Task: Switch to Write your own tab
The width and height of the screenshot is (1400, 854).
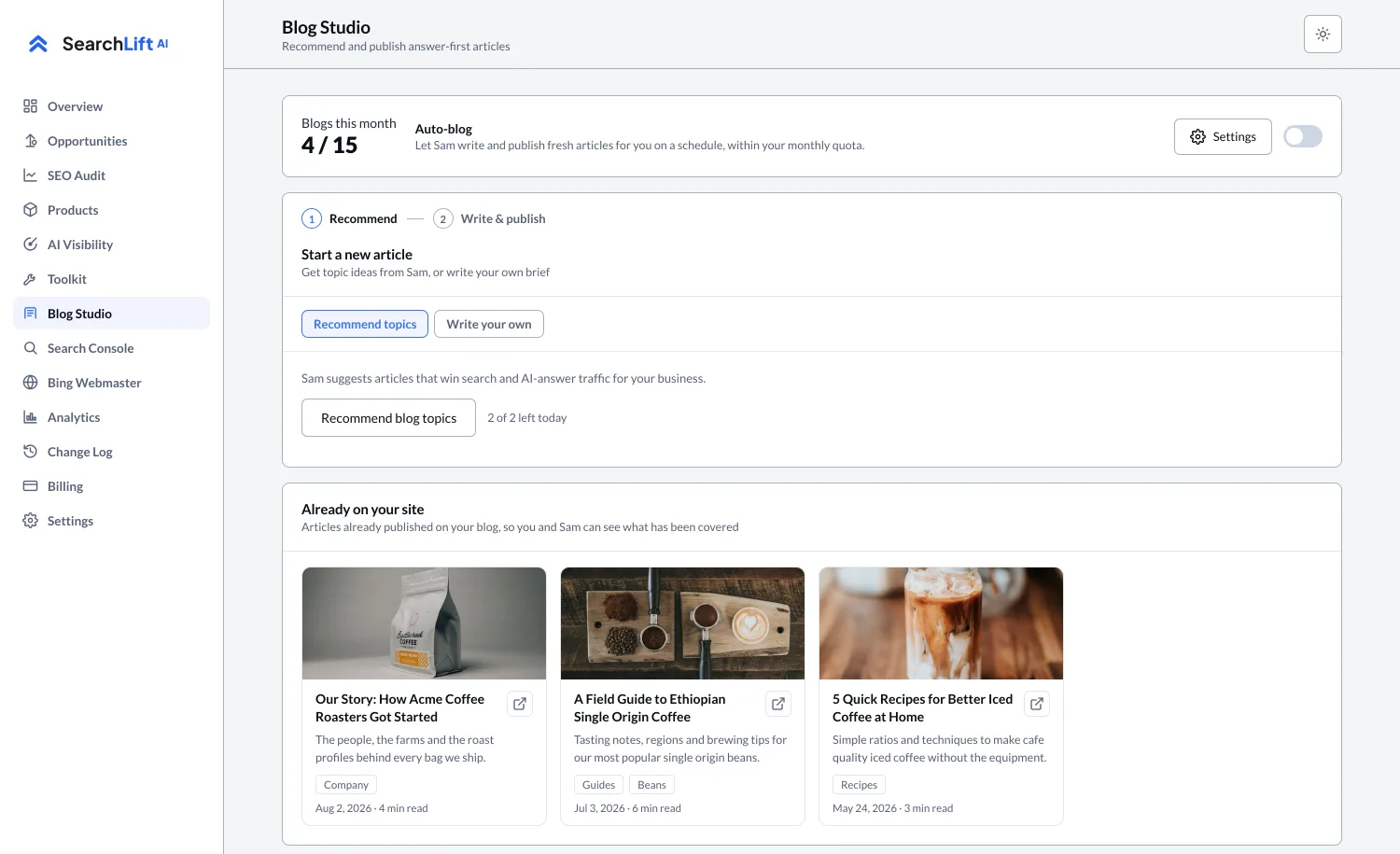Action: tap(489, 324)
